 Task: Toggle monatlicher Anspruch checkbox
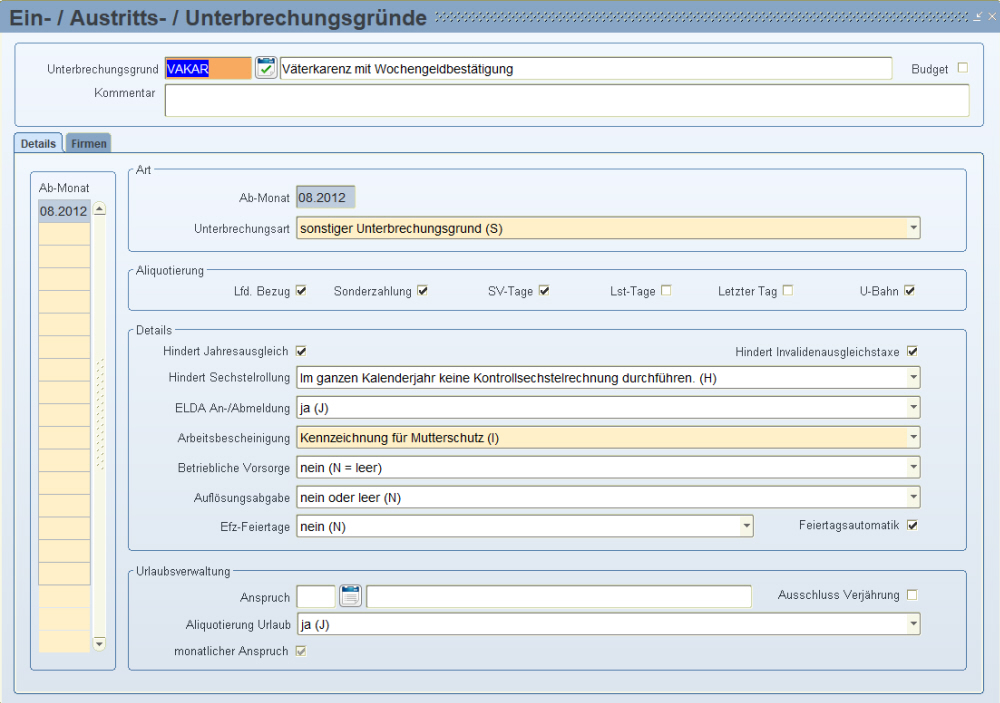[x=301, y=651]
